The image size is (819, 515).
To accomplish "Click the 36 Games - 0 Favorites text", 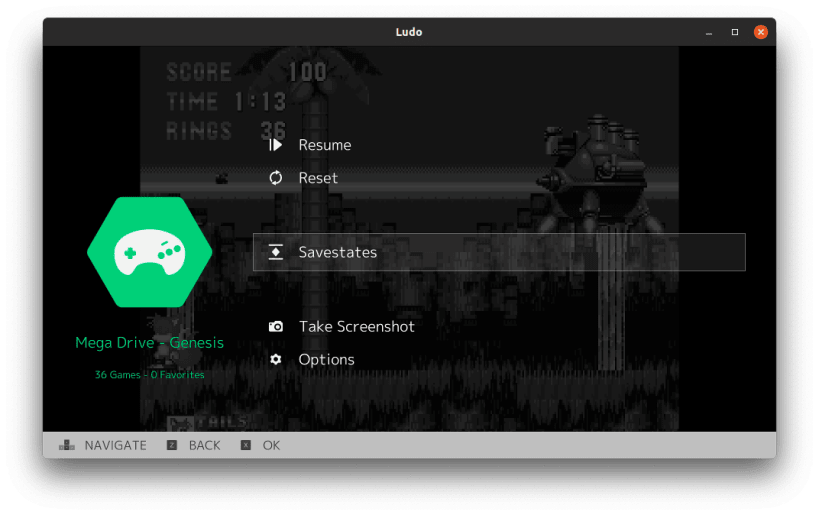I will point(149,374).
